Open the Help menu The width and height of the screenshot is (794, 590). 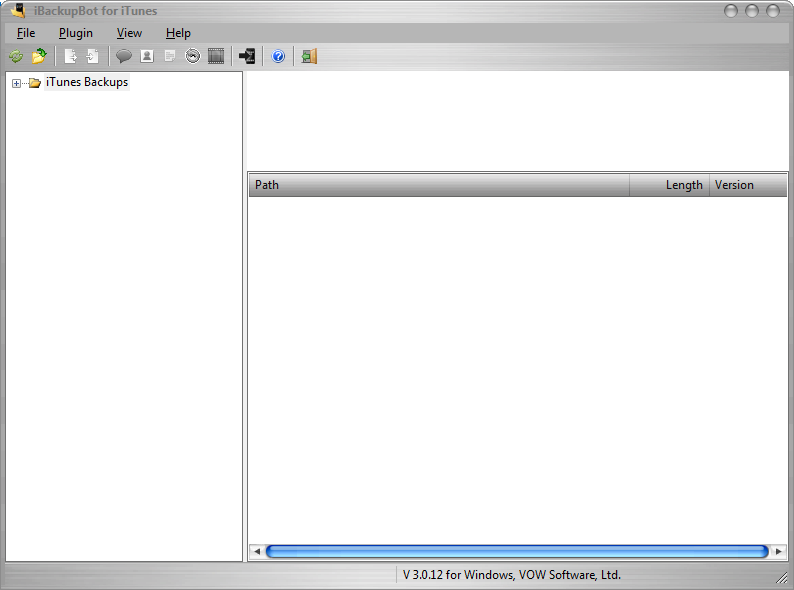point(178,33)
